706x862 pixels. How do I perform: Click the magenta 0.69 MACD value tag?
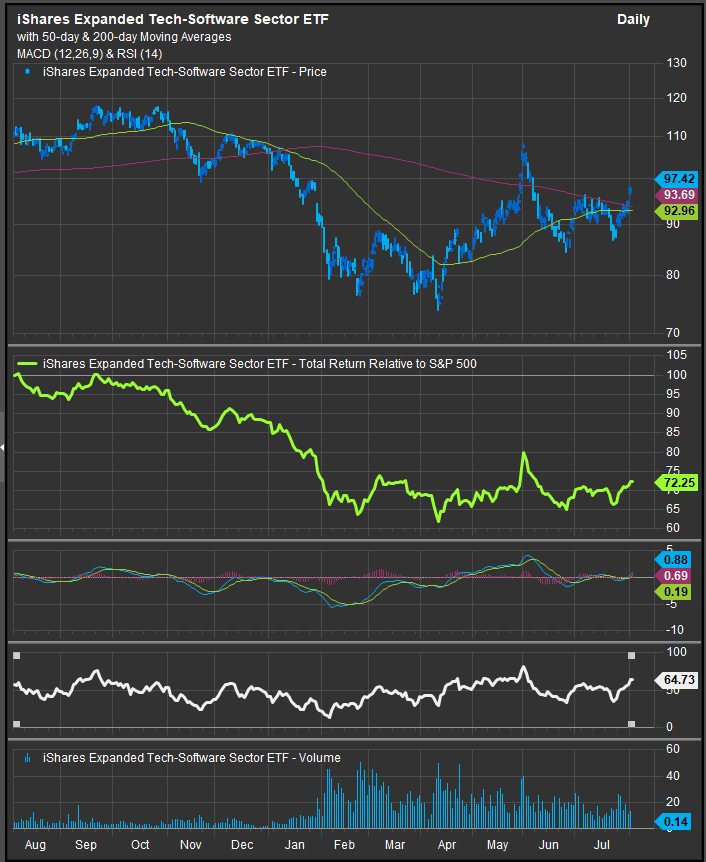(673, 576)
